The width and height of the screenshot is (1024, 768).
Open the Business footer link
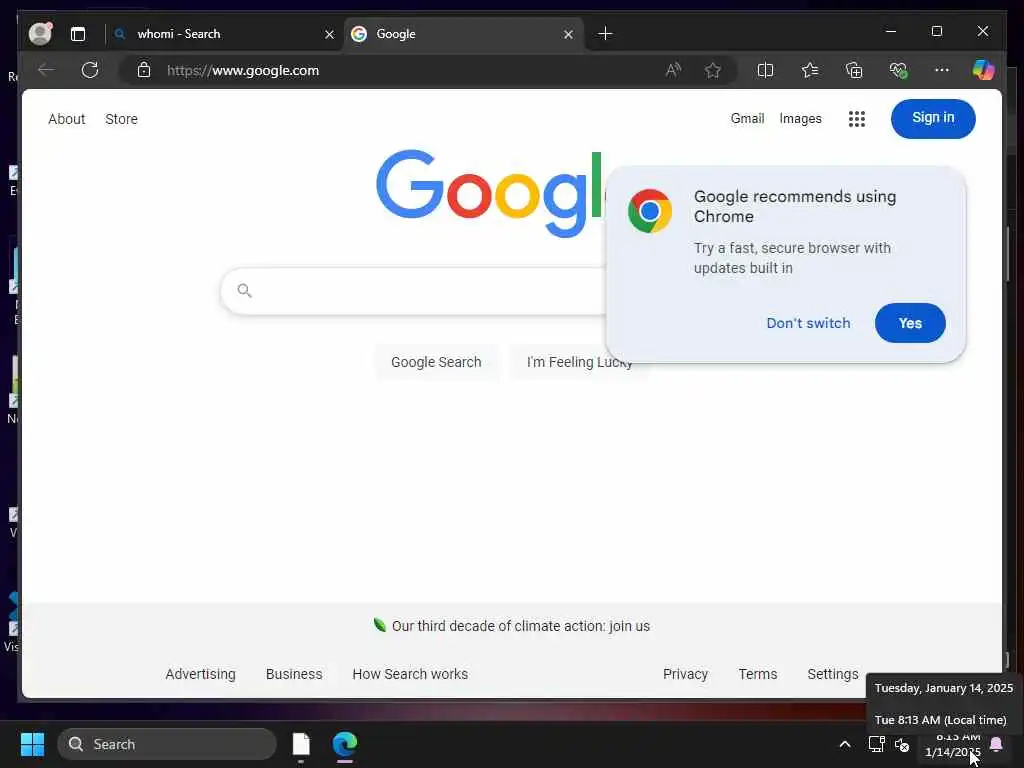click(x=294, y=674)
